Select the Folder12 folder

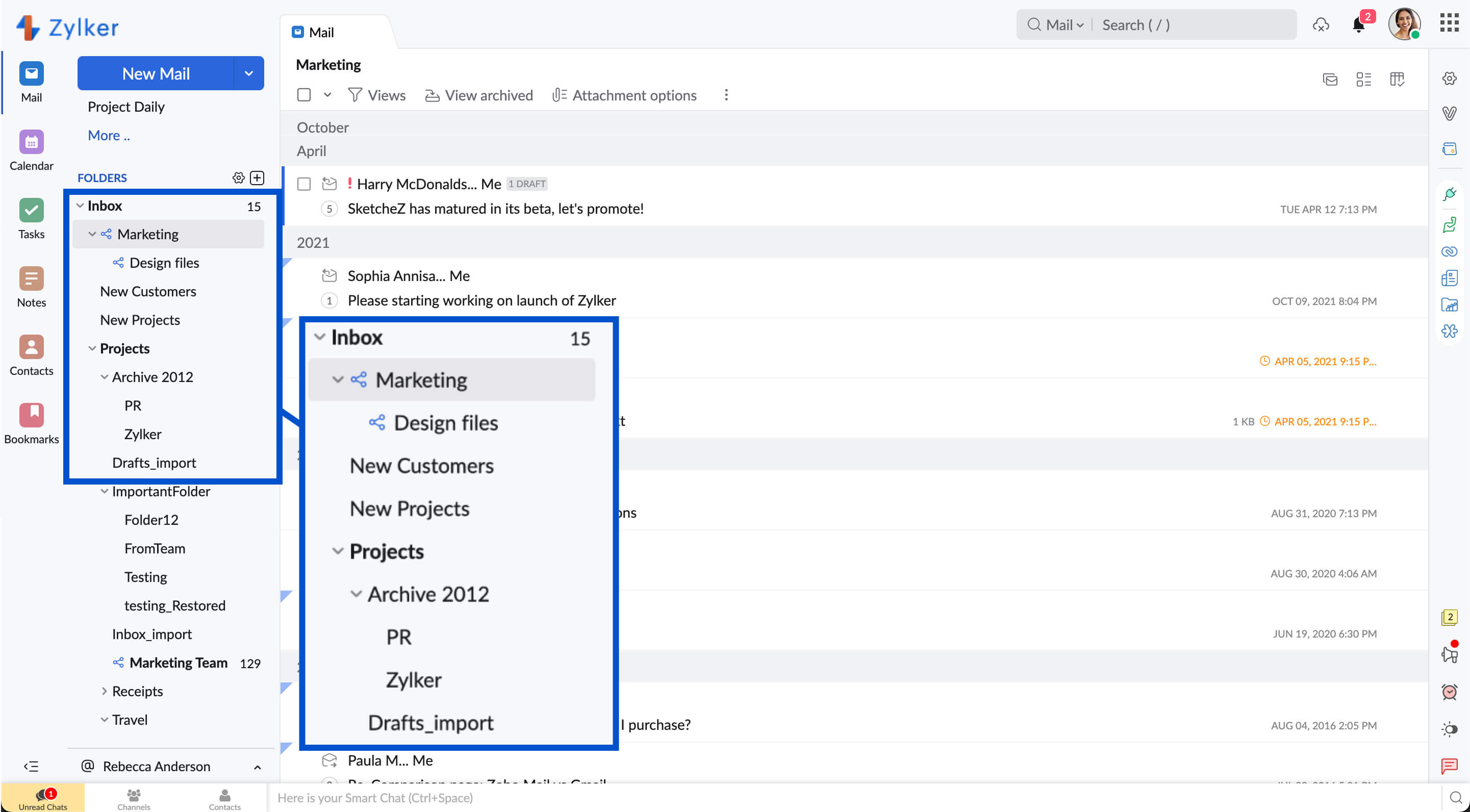(x=151, y=519)
